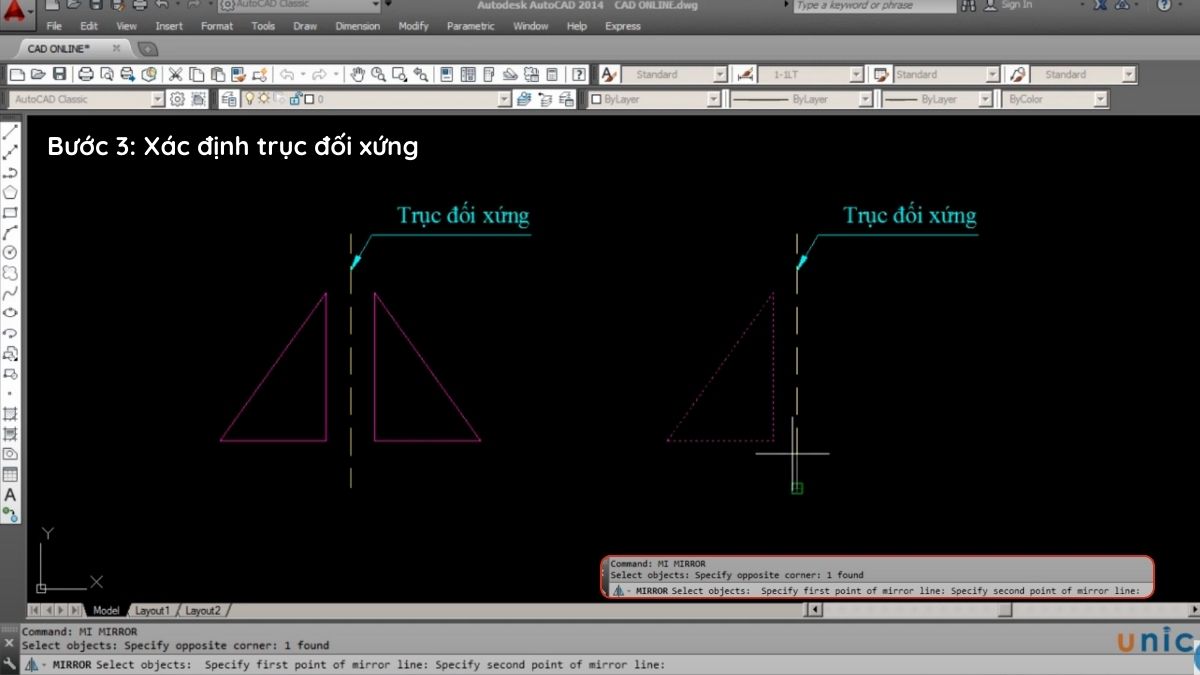Open the Format menu
The image size is (1200, 675).
coord(217,26)
